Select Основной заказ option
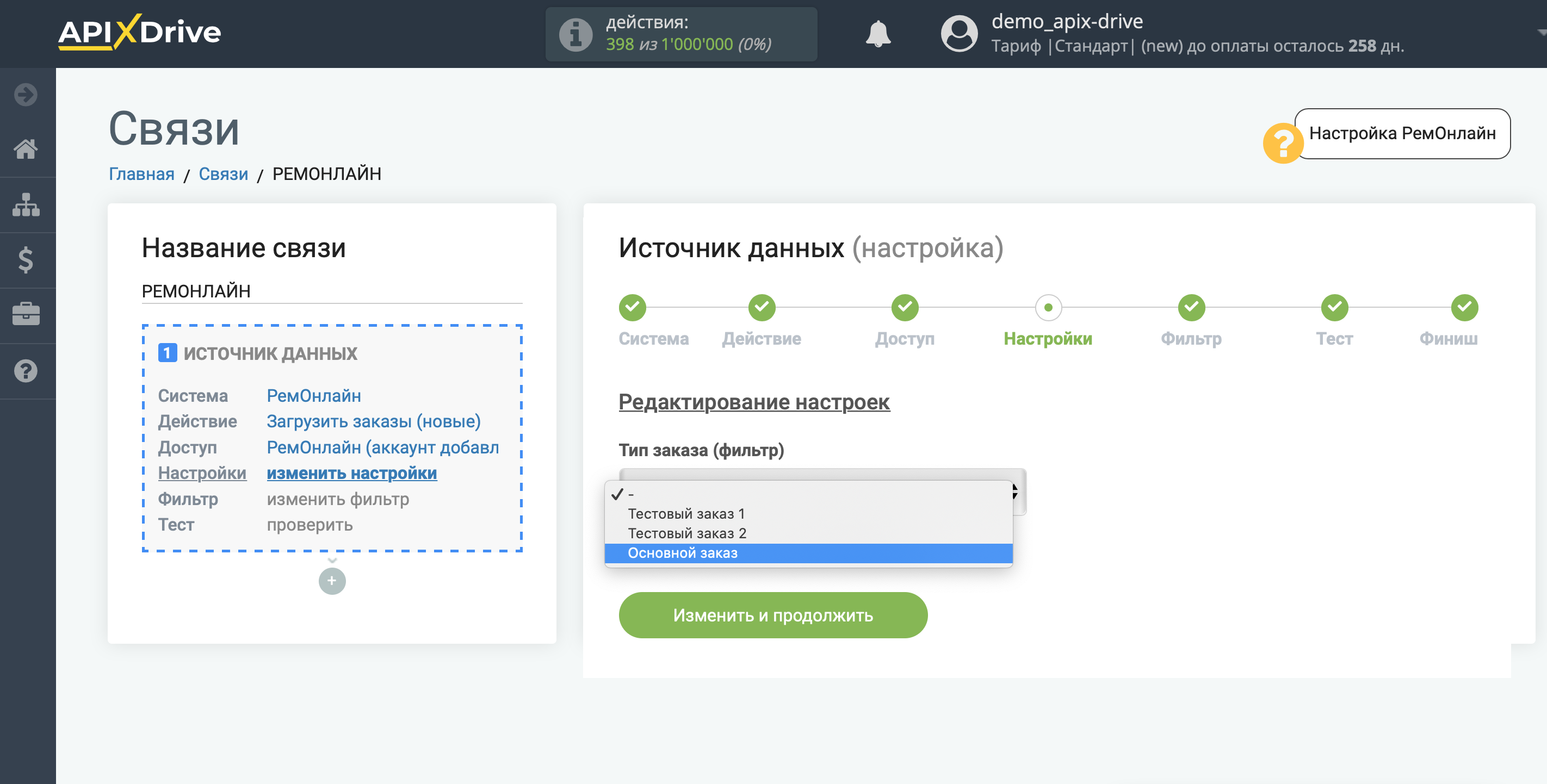This screenshot has width=1547, height=784. pyautogui.click(x=808, y=553)
